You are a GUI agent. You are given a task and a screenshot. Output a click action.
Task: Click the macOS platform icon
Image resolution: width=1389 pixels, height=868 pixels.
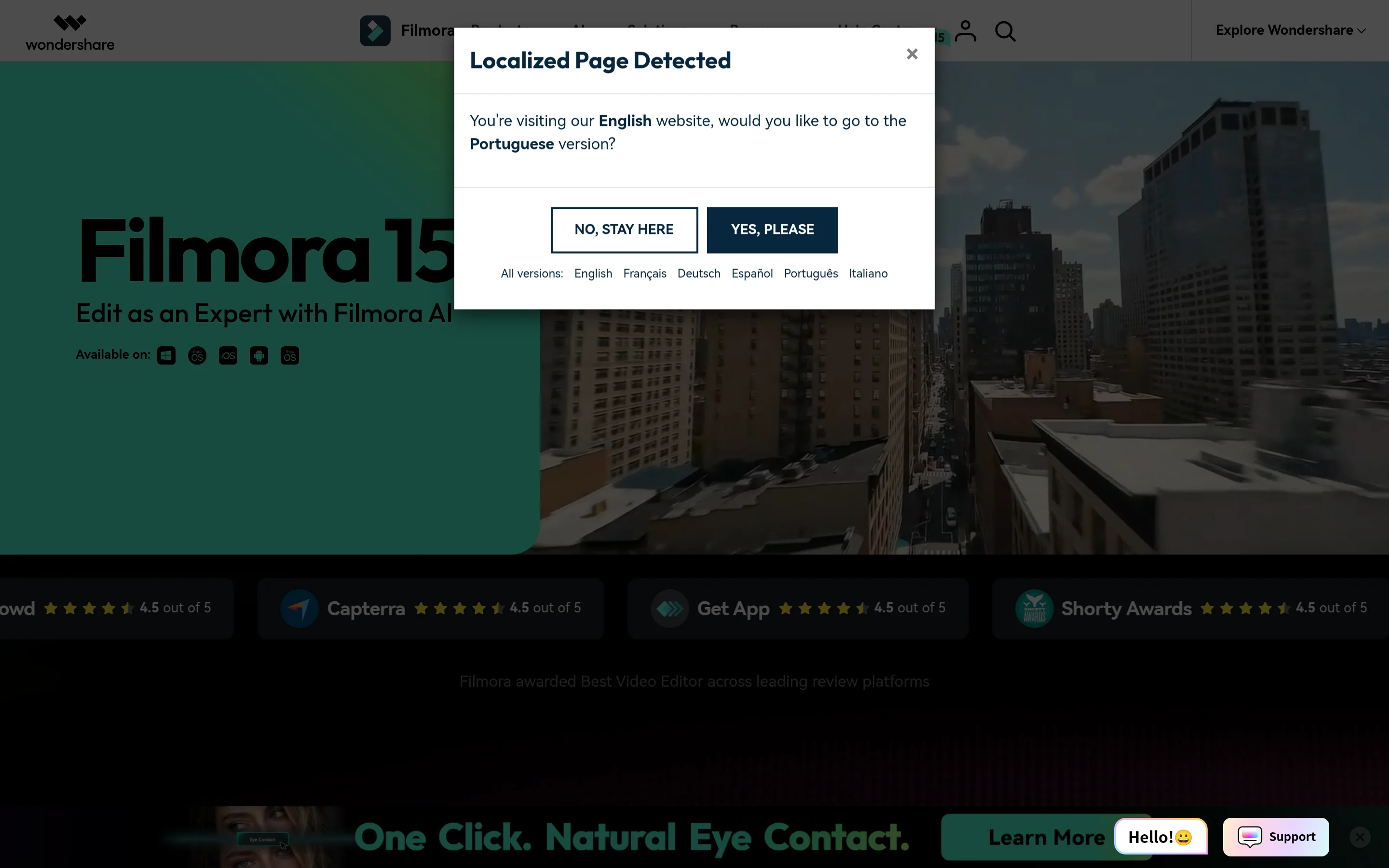tap(197, 355)
